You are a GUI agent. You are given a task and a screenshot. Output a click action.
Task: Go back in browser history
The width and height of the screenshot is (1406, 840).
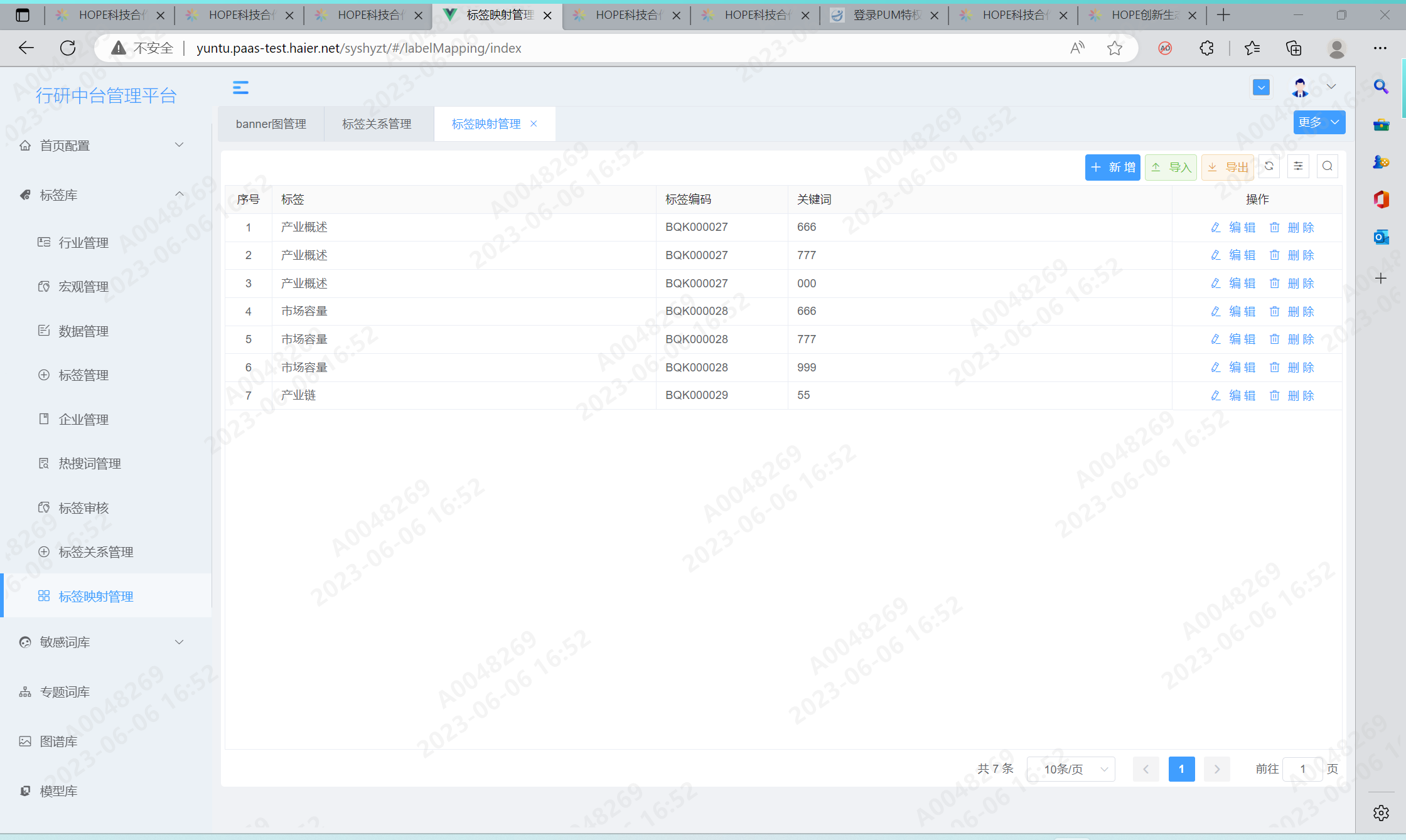click(x=26, y=48)
